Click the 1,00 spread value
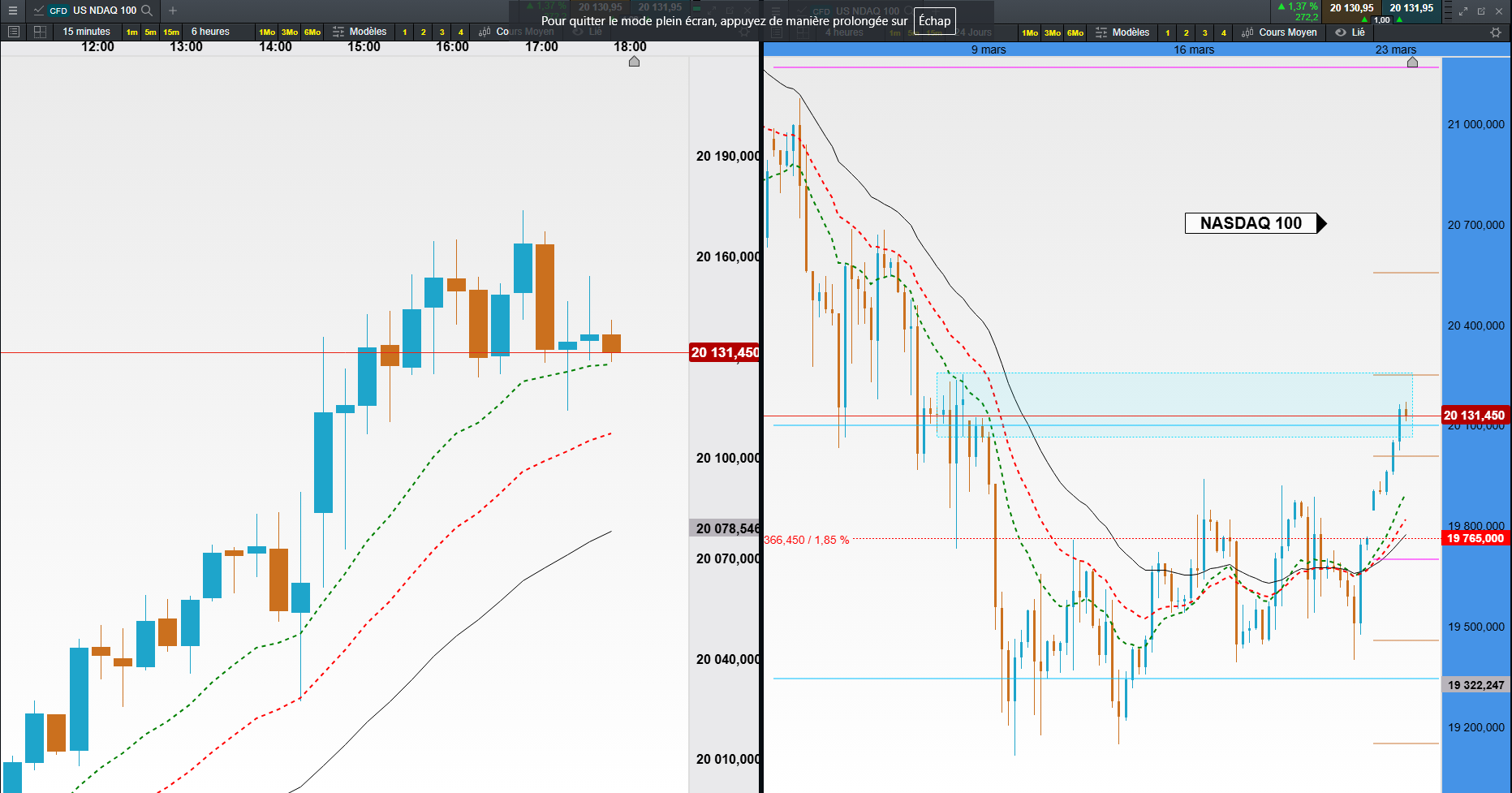 click(1382, 19)
